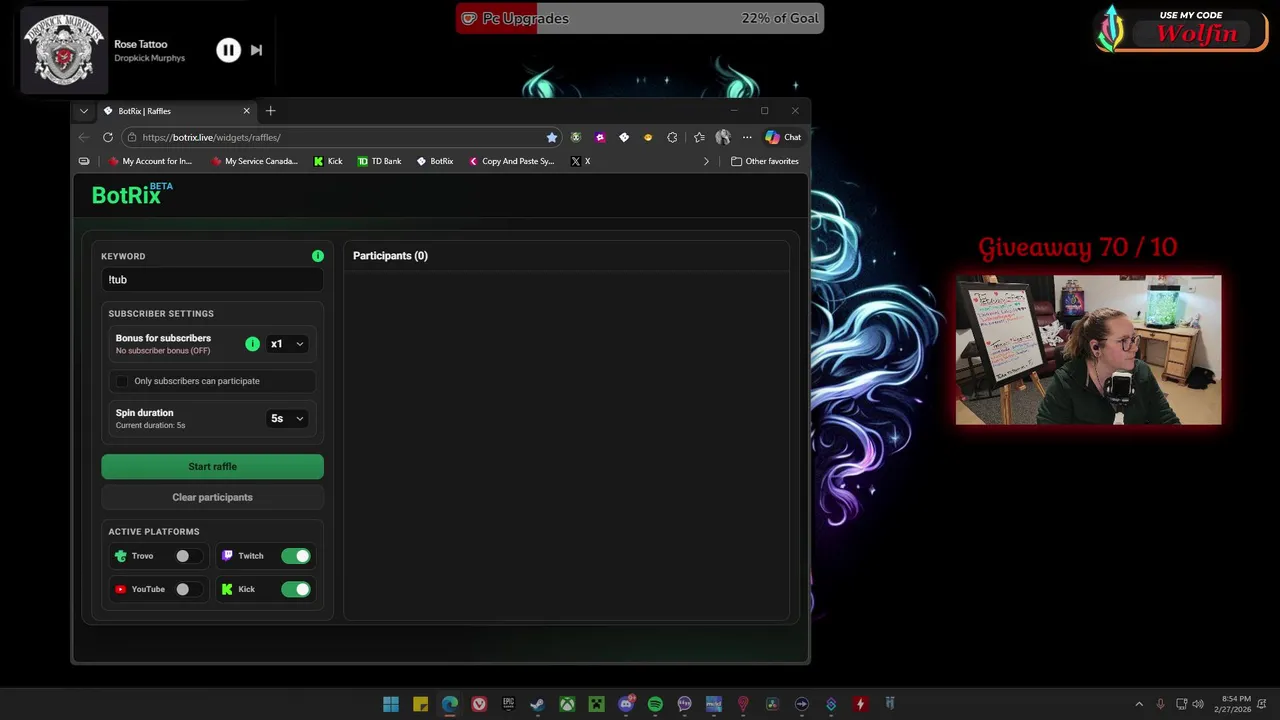This screenshot has height=720, width=1280.
Task: Click the webcam feed thumbnail
Action: (x=1088, y=350)
